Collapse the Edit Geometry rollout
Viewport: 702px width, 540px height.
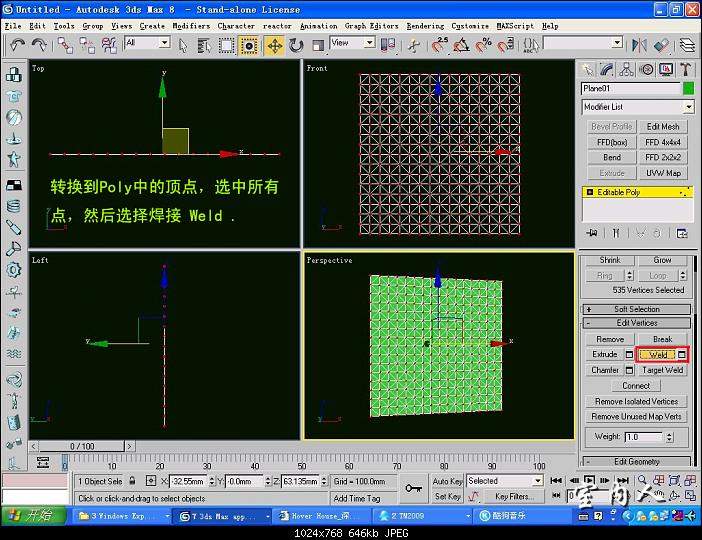coord(637,461)
